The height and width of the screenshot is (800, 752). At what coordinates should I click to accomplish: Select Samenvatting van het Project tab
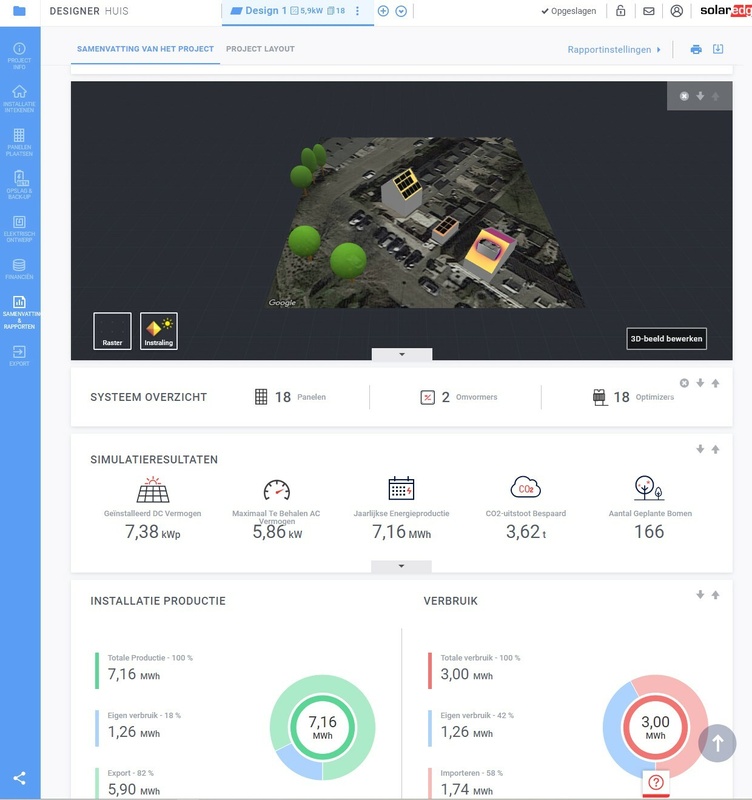(145, 49)
